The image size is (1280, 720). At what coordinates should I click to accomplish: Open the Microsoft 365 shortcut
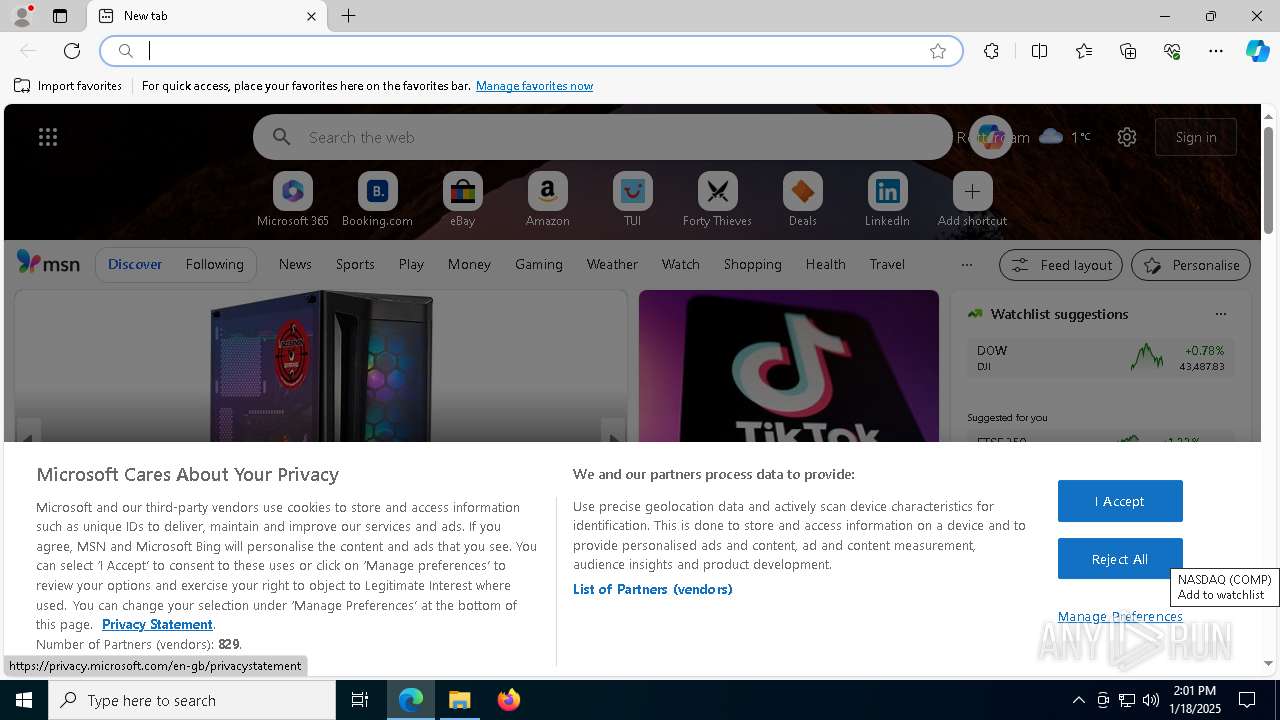pyautogui.click(x=293, y=199)
